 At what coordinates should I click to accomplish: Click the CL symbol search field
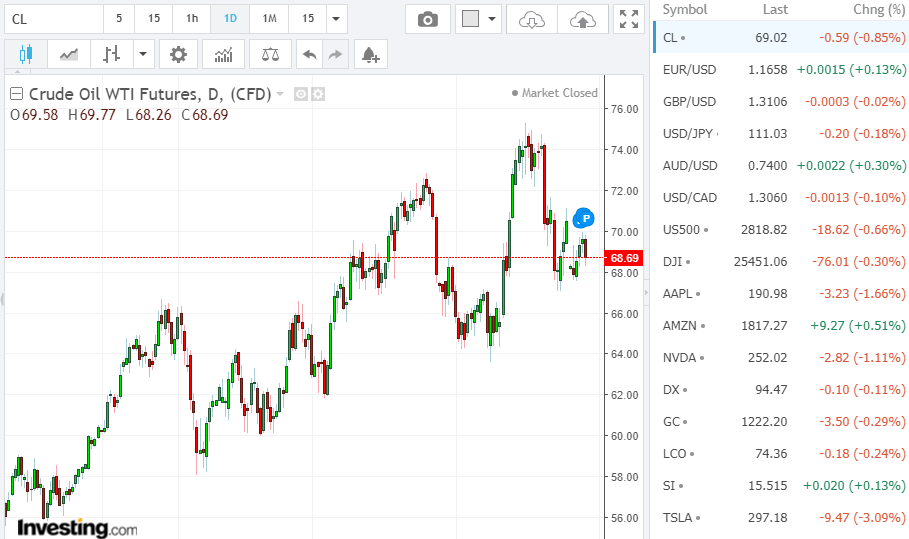(x=52, y=19)
